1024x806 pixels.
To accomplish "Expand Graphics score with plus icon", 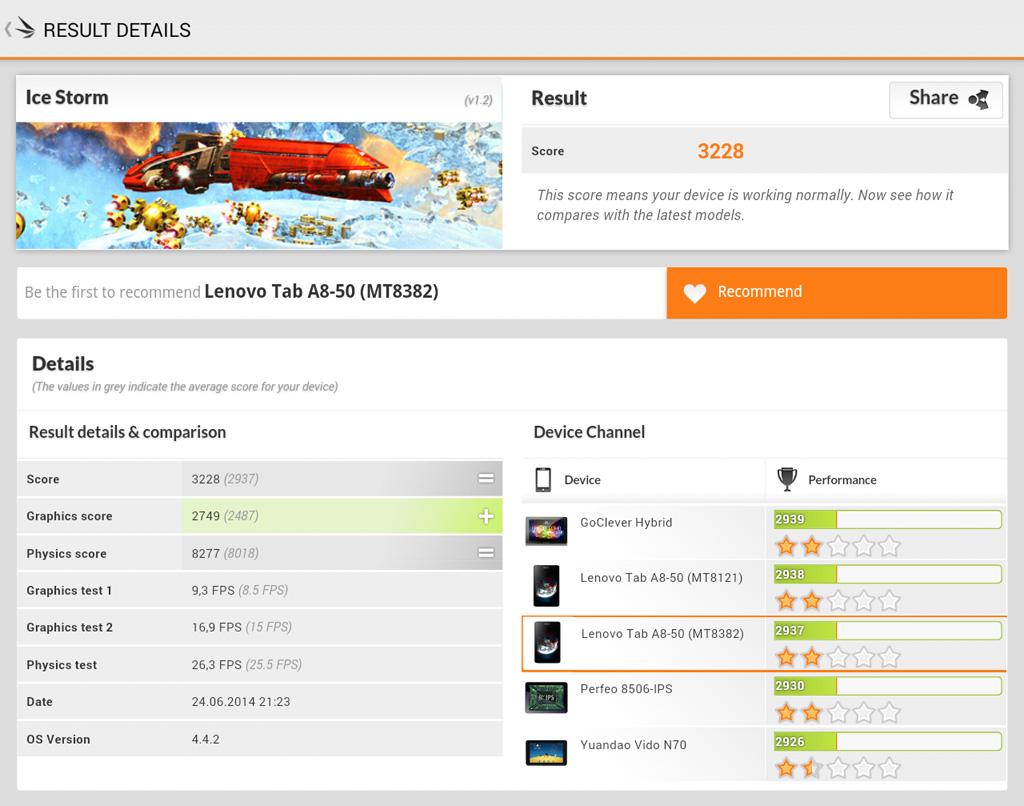I will 486,516.
